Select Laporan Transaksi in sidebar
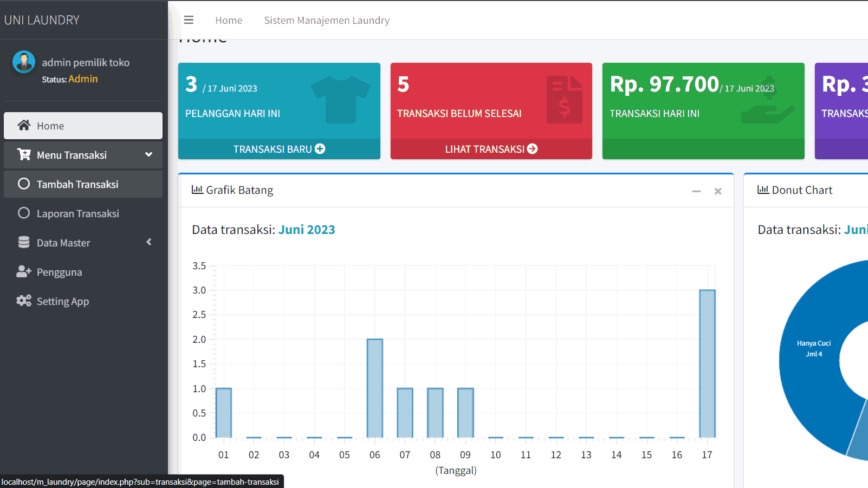Viewport: 868px width, 488px height. tap(83, 214)
